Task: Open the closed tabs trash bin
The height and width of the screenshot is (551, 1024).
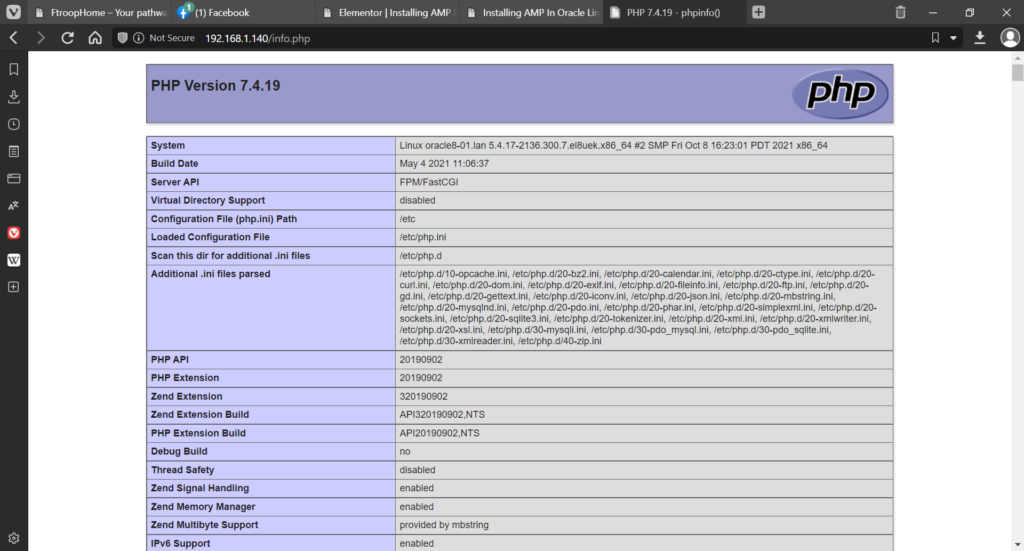Action: tap(901, 12)
